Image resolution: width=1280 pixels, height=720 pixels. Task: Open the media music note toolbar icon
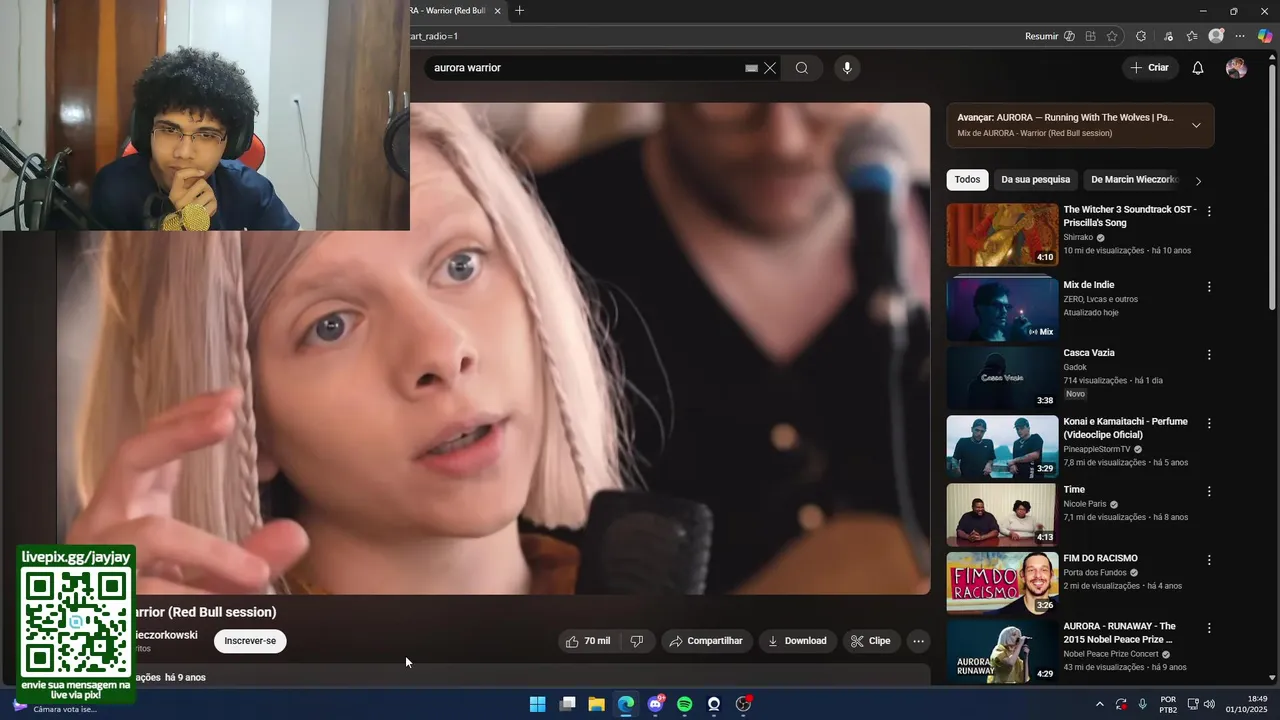[1168, 36]
